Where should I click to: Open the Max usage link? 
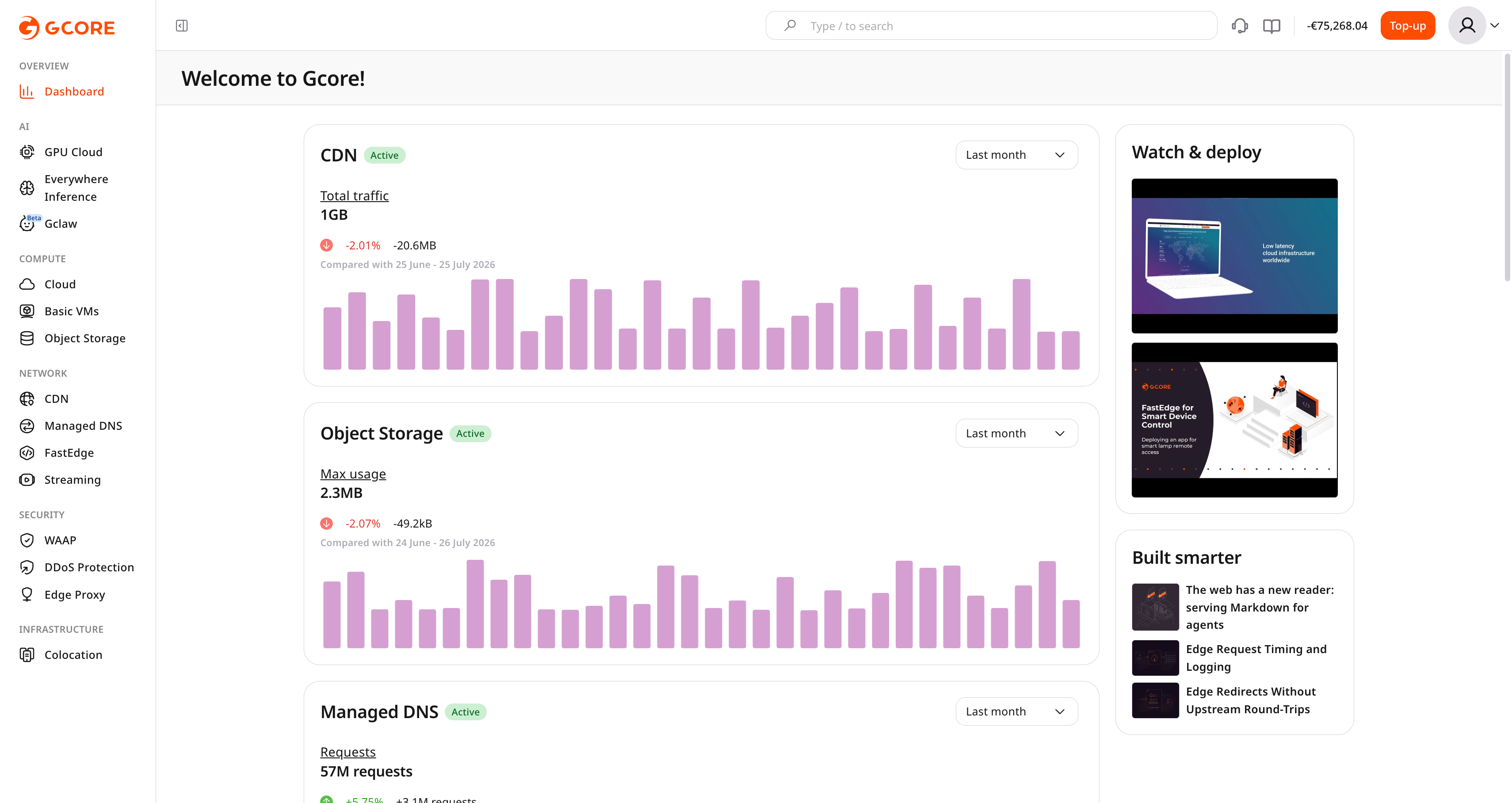pos(353,474)
